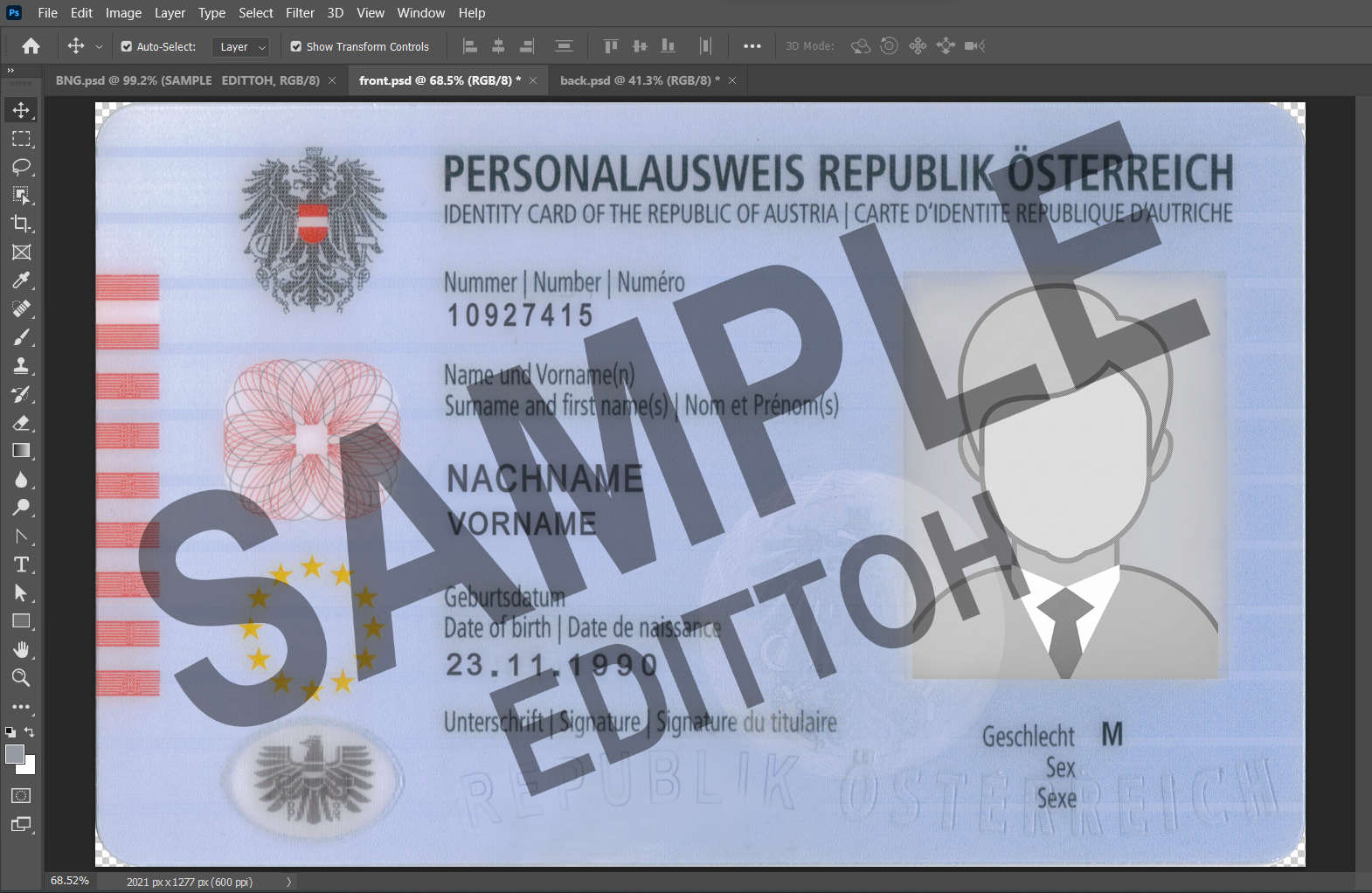1372x893 pixels.
Task: Switch to the BNG.psd document tab
Action: 187,80
